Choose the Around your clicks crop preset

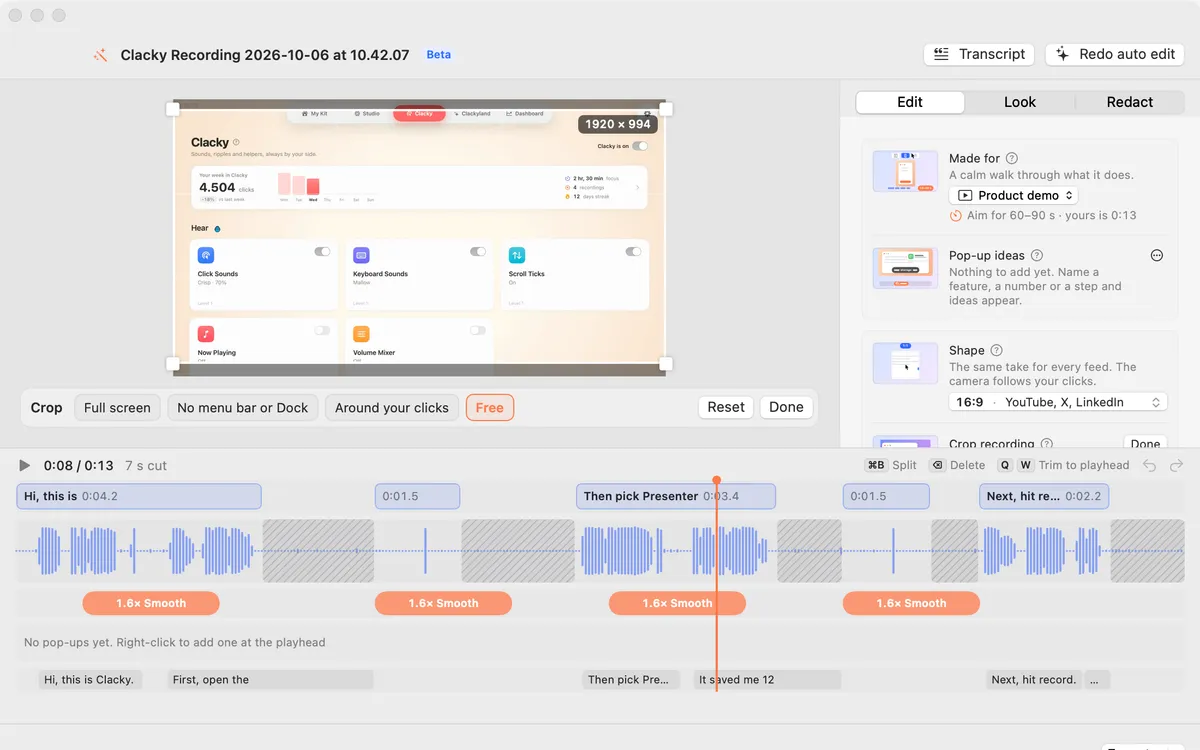click(392, 408)
